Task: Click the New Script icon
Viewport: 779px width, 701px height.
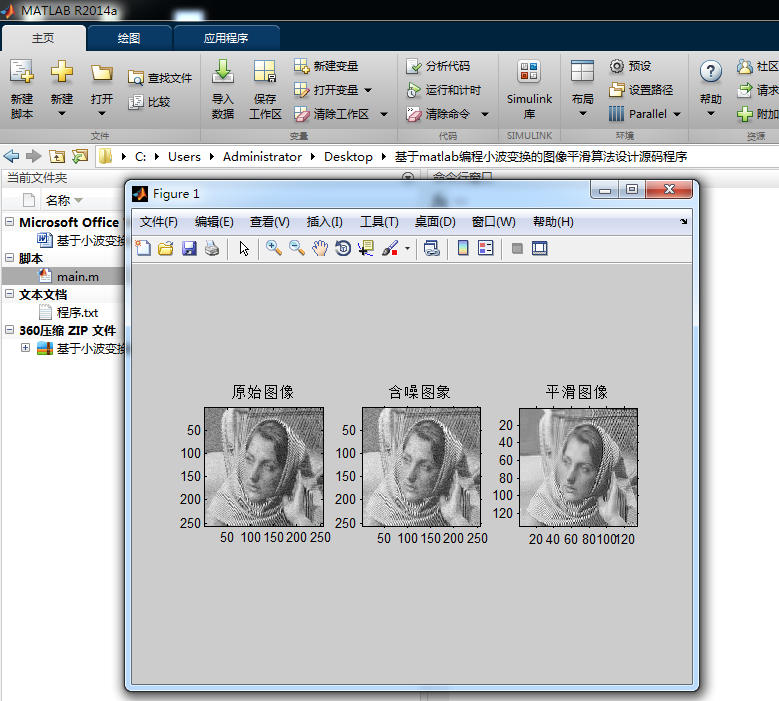Action: pos(22,72)
